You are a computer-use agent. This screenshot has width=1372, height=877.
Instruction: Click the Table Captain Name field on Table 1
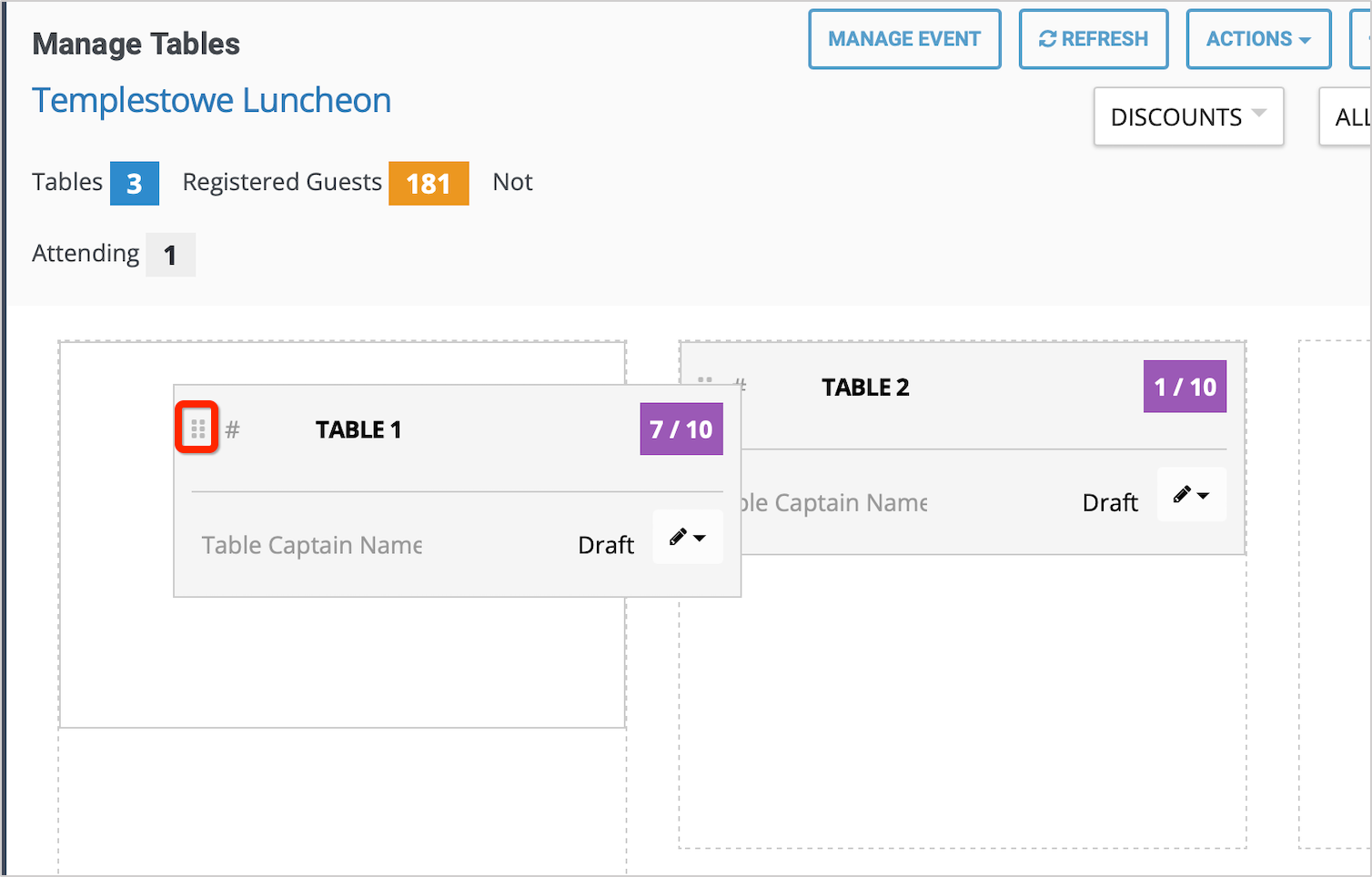pyautogui.click(x=311, y=544)
